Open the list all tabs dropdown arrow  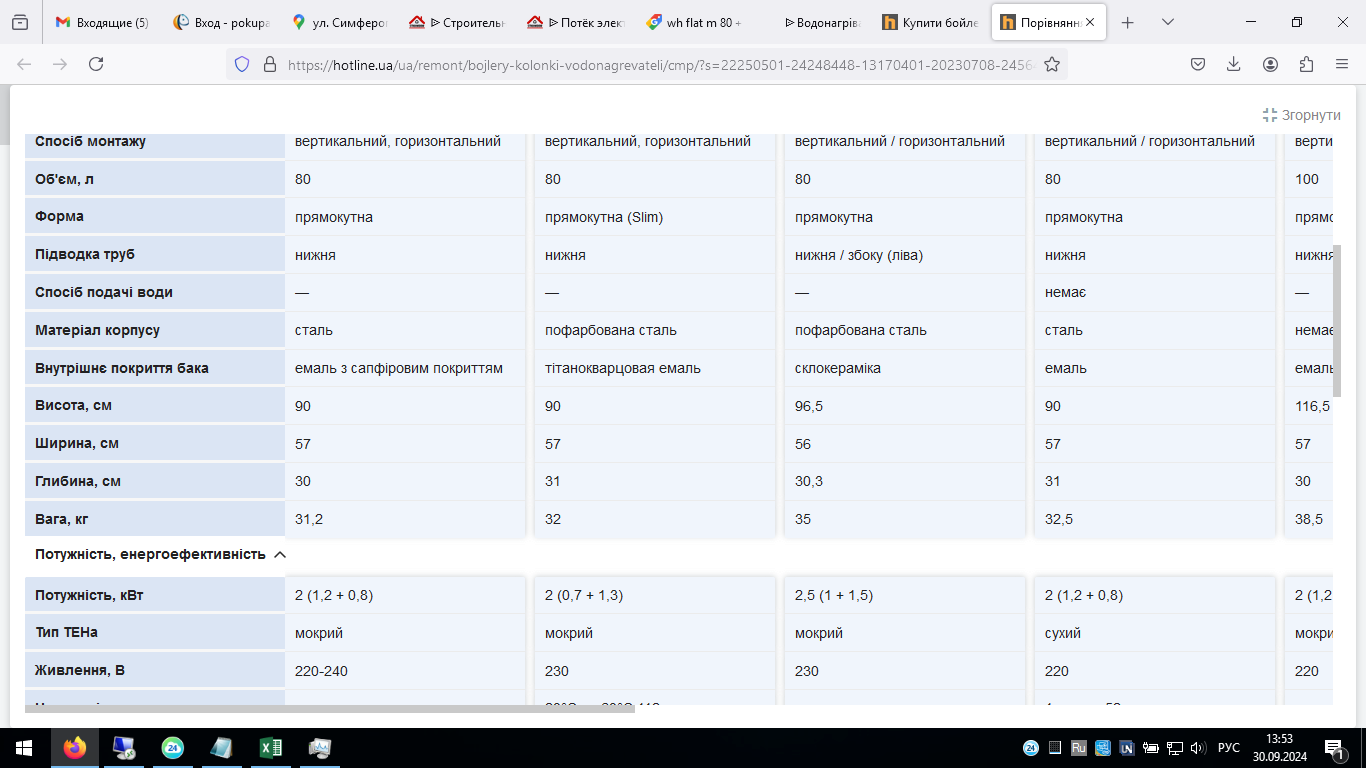pyautogui.click(x=1168, y=22)
